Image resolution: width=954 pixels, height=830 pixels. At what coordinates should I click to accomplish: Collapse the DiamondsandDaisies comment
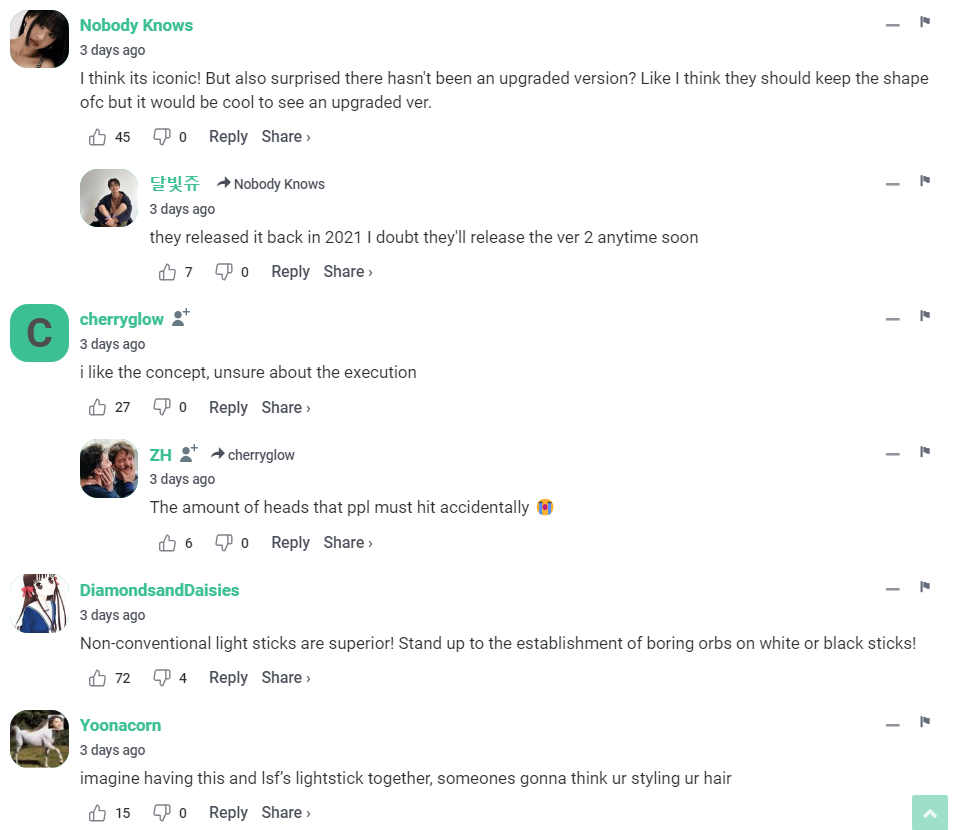pyautogui.click(x=892, y=589)
